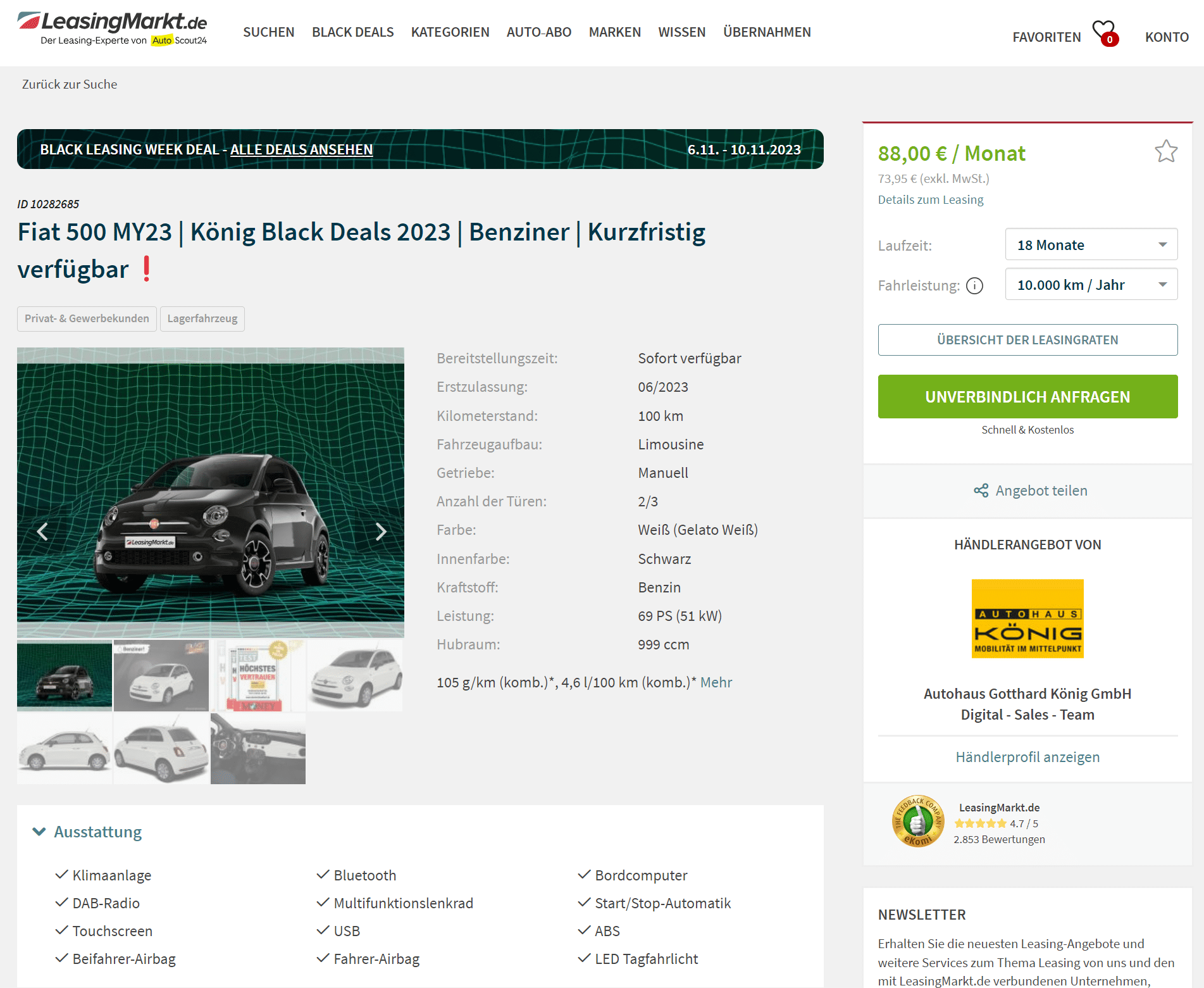Click the LeasingMarkt.de logo

[113, 29]
